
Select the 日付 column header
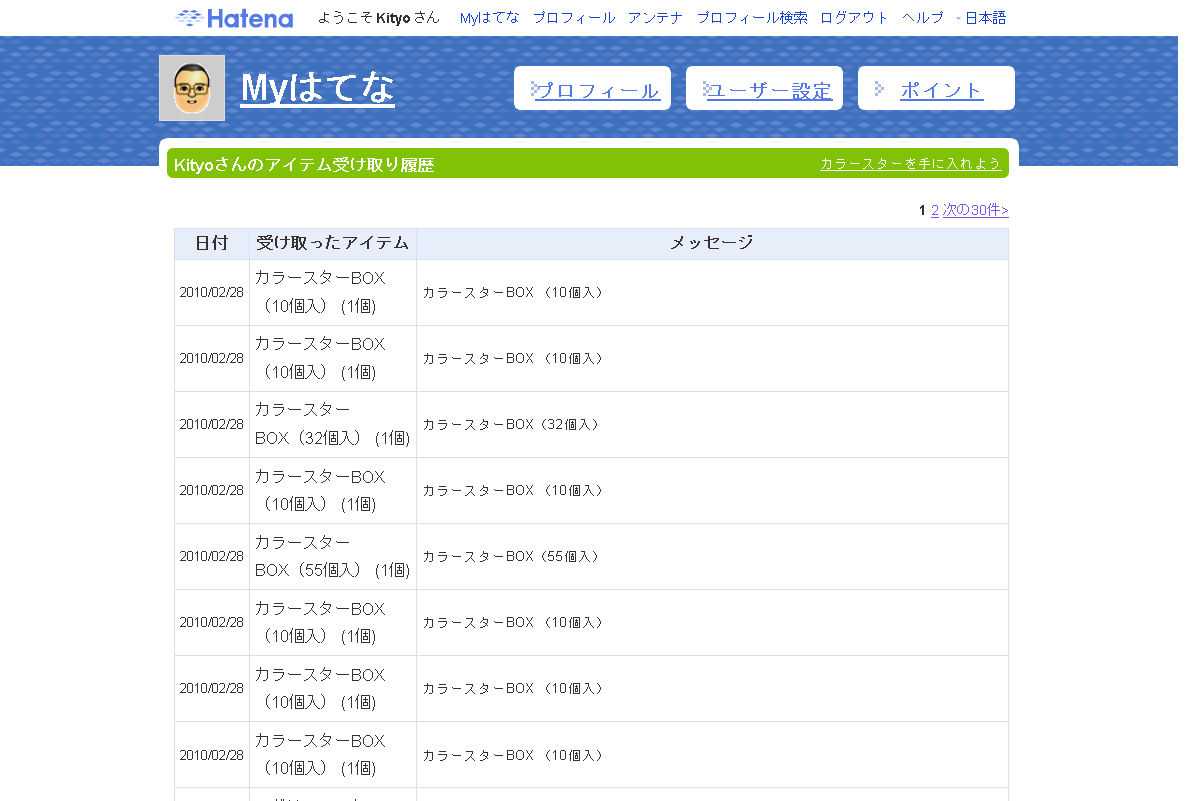click(212, 243)
